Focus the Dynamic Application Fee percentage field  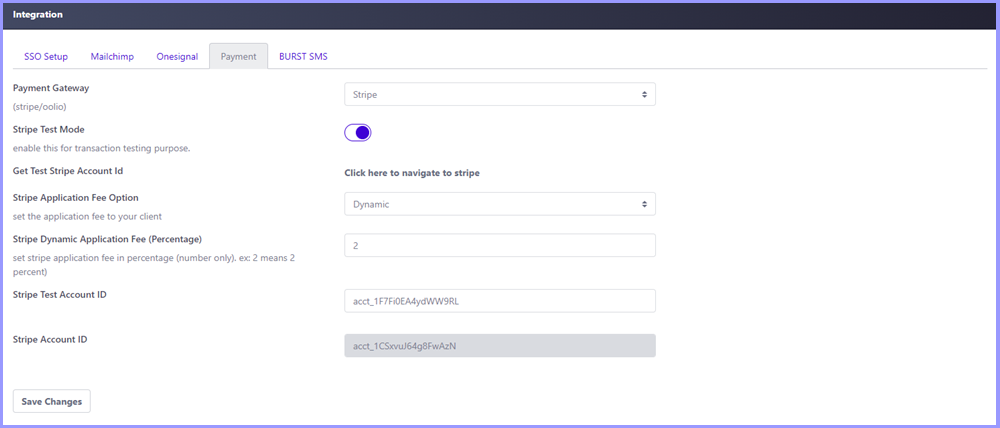[x=499, y=245]
